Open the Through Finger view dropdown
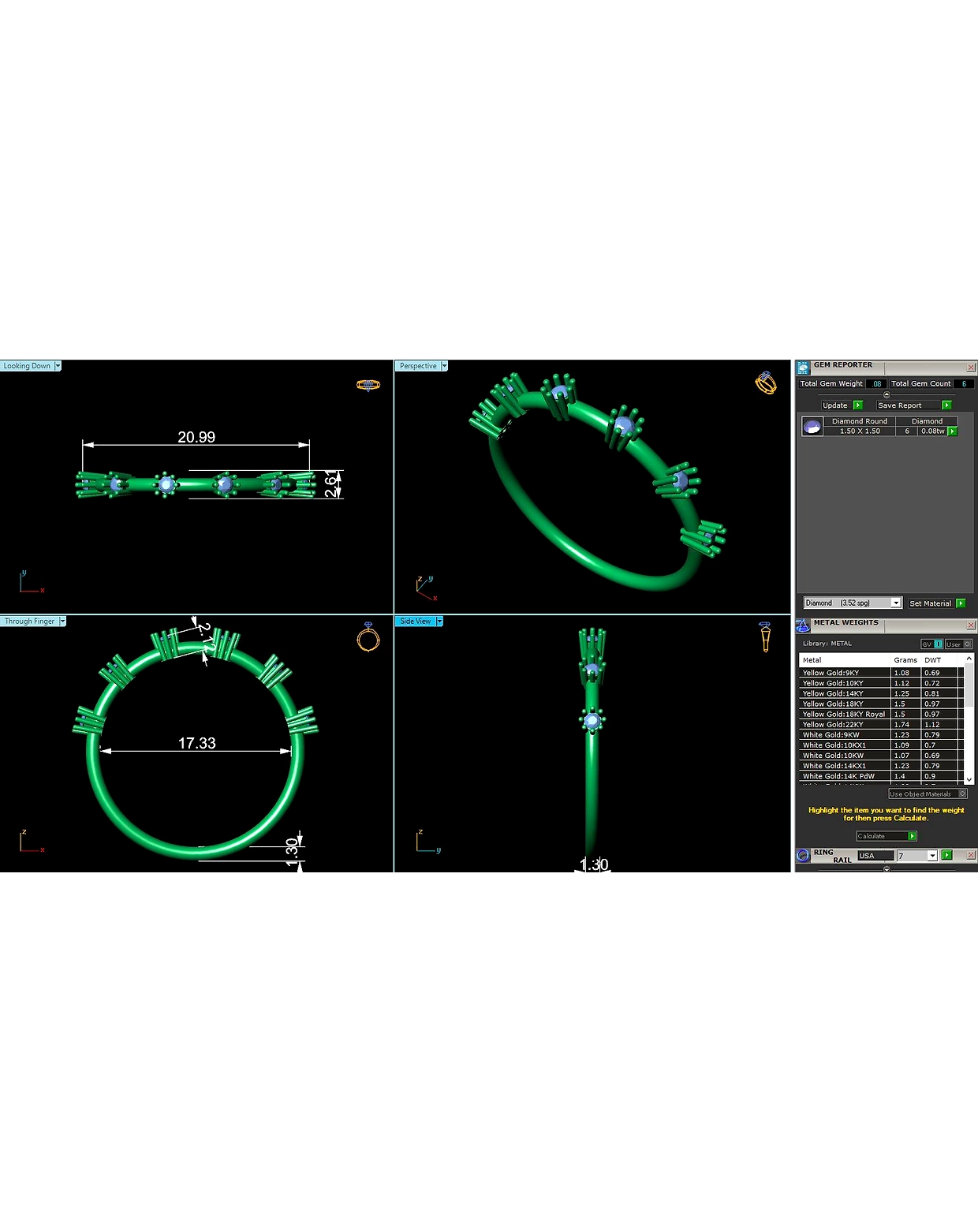978x1232 pixels. point(62,622)
